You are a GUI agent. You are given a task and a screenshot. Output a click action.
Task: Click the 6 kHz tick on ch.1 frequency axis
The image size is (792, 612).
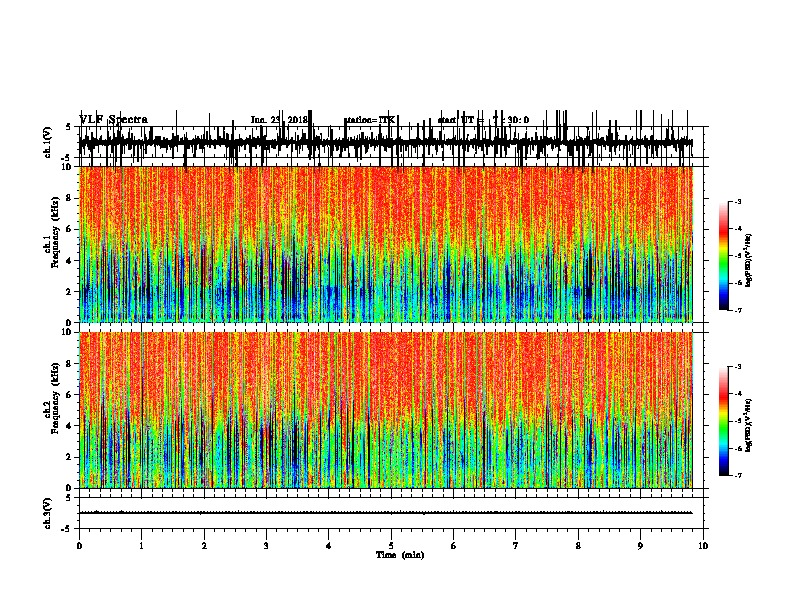pyautogui.click(x=69, y=229)
